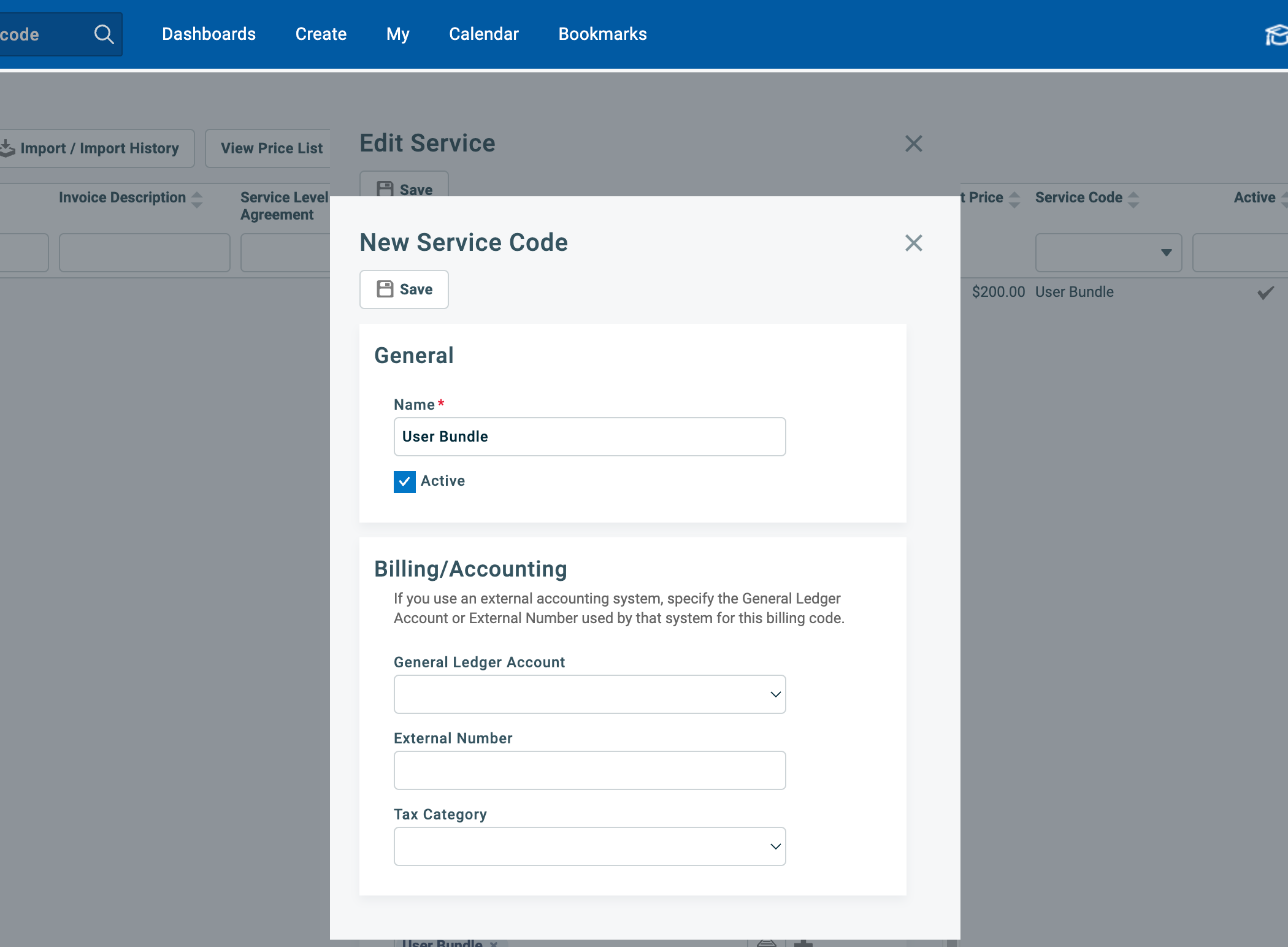
Task: Toggle the Active checkbox in General section
Action: (x=404, y=481)
